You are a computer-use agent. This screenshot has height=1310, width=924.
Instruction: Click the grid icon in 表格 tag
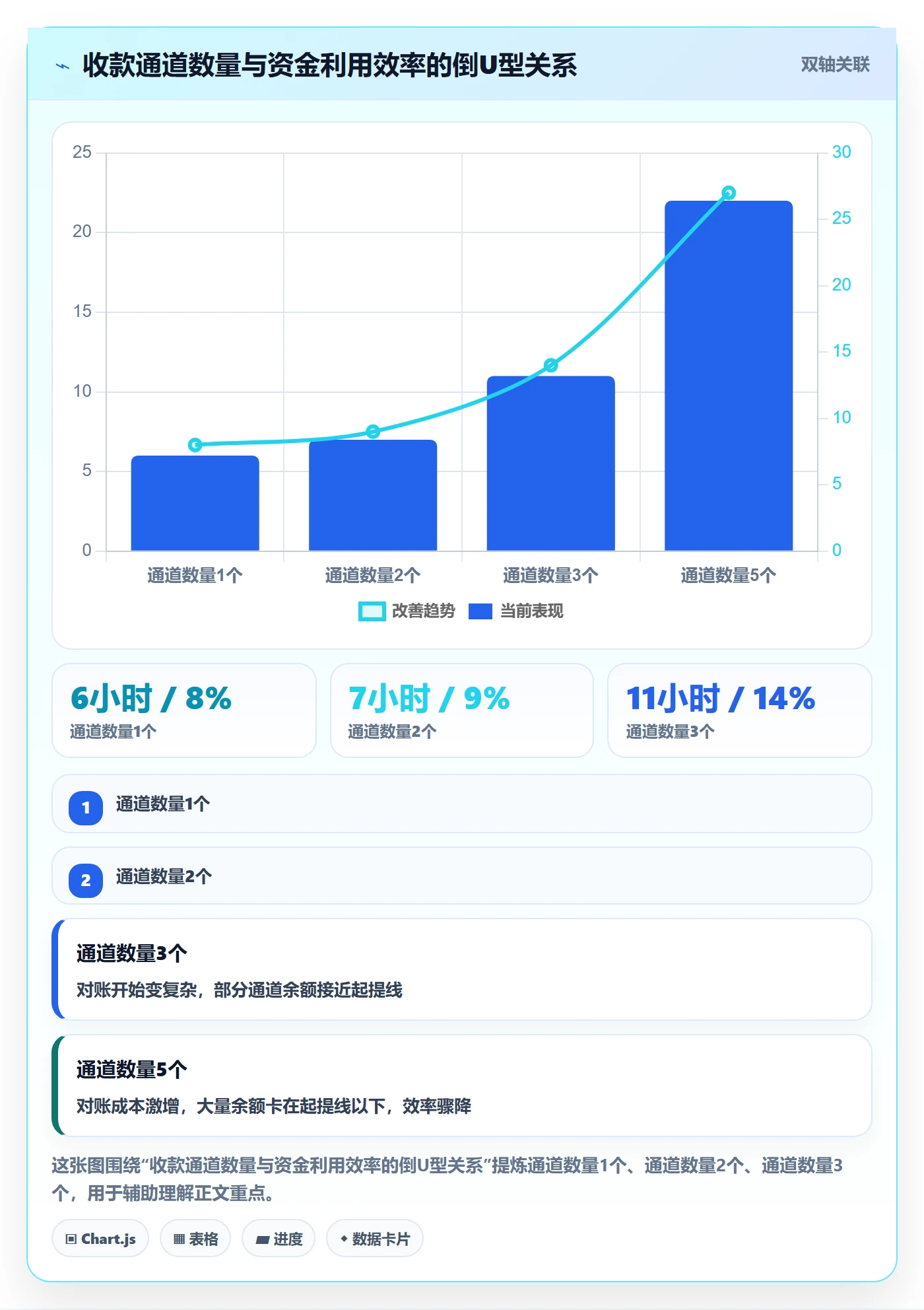click(180, 1239)
